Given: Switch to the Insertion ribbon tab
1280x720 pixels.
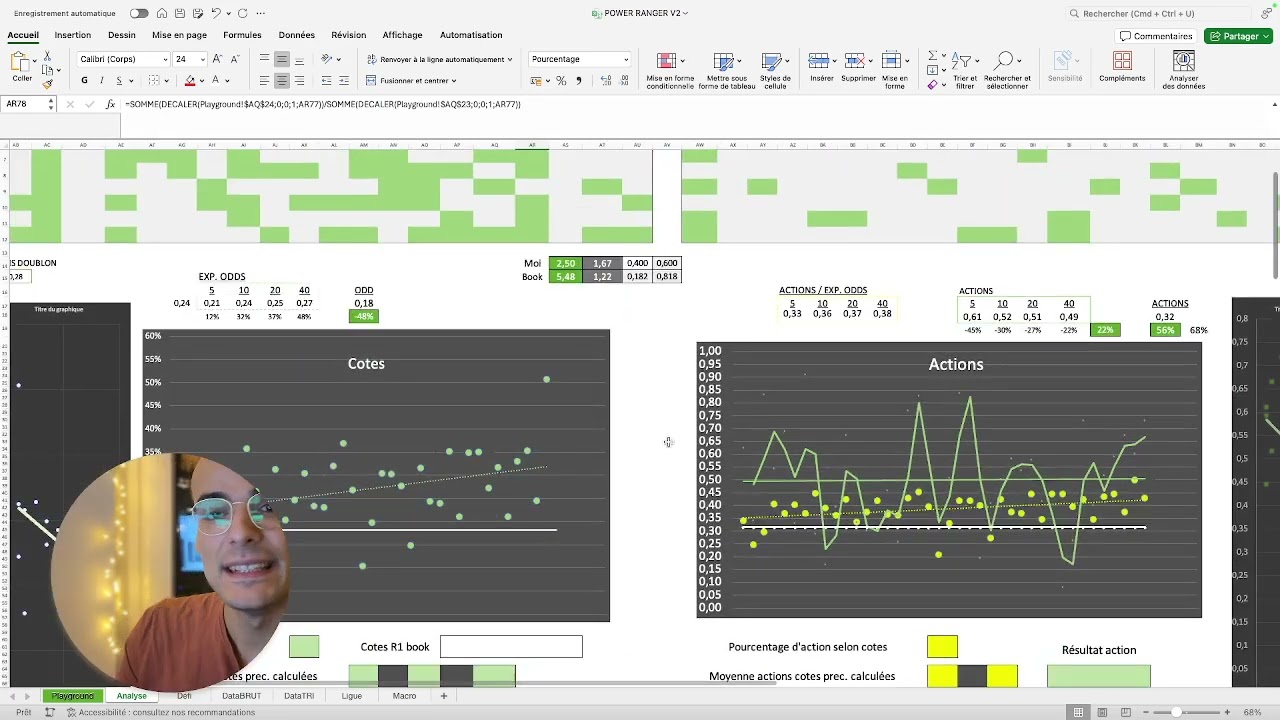Looking at the screenshot, I should pos(73,35).
